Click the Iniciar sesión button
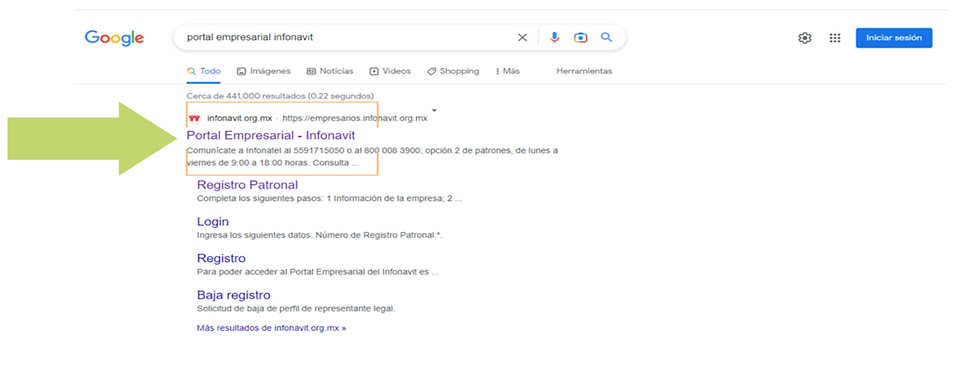The width and height of the screenshot is (980, 373). point(894,37)
